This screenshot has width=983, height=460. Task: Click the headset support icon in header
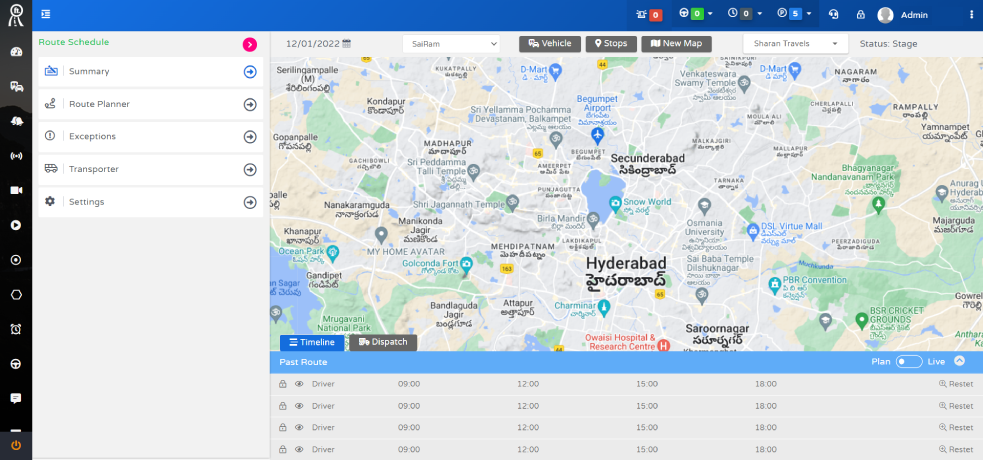833,14
